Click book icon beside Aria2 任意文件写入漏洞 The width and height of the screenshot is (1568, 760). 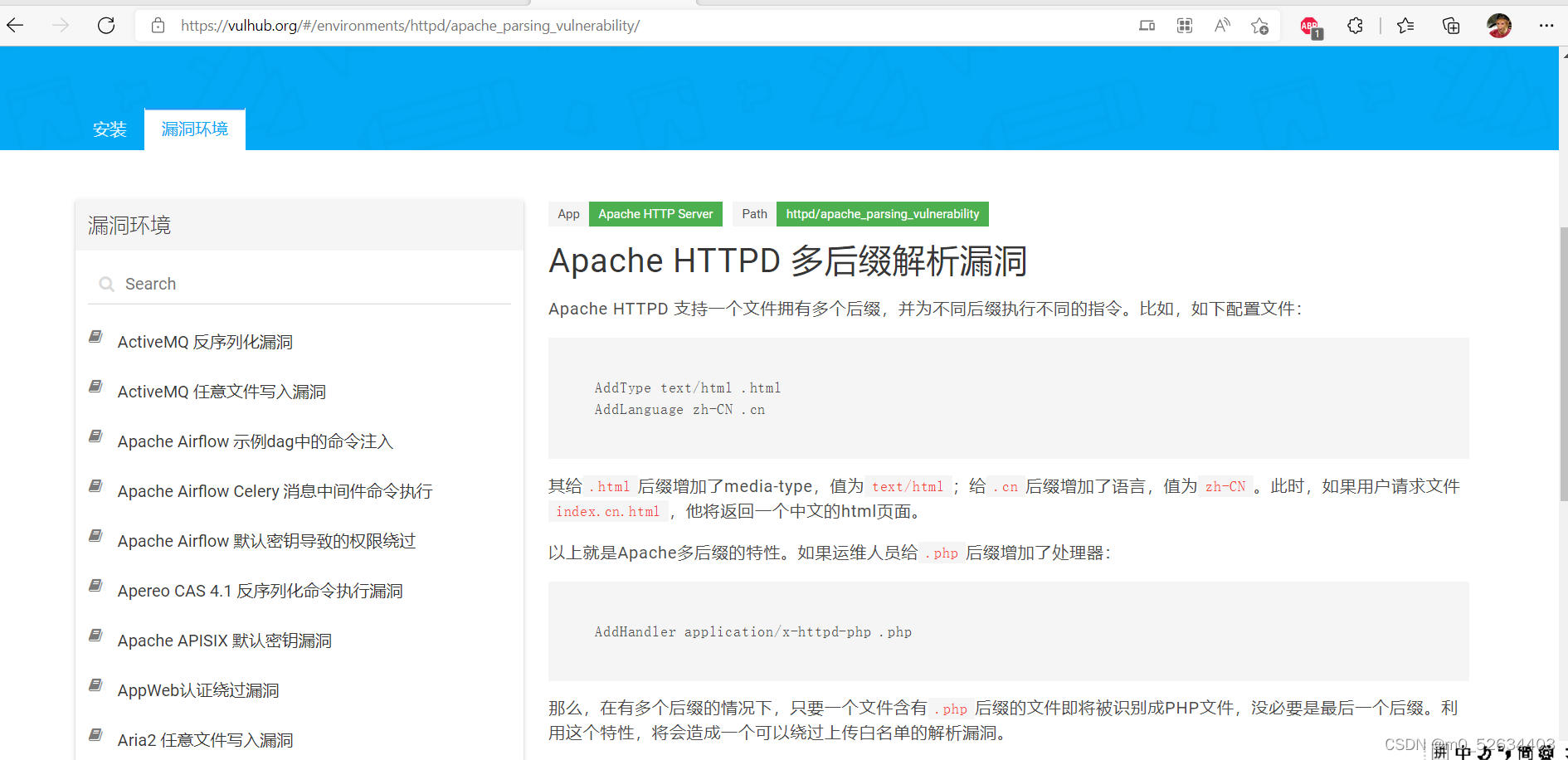[96, 735]
